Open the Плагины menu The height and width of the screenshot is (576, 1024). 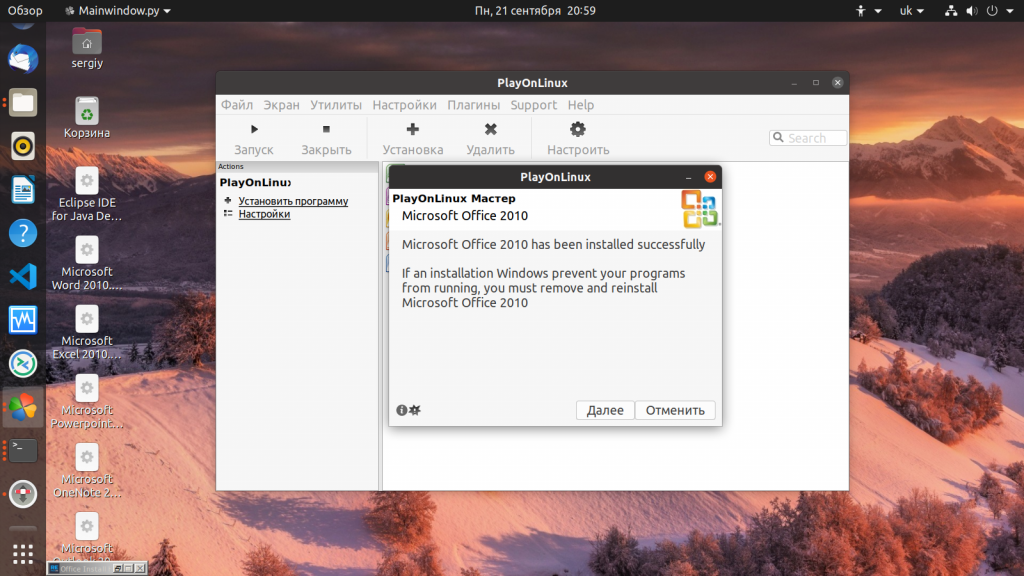(x=473, y=105)
